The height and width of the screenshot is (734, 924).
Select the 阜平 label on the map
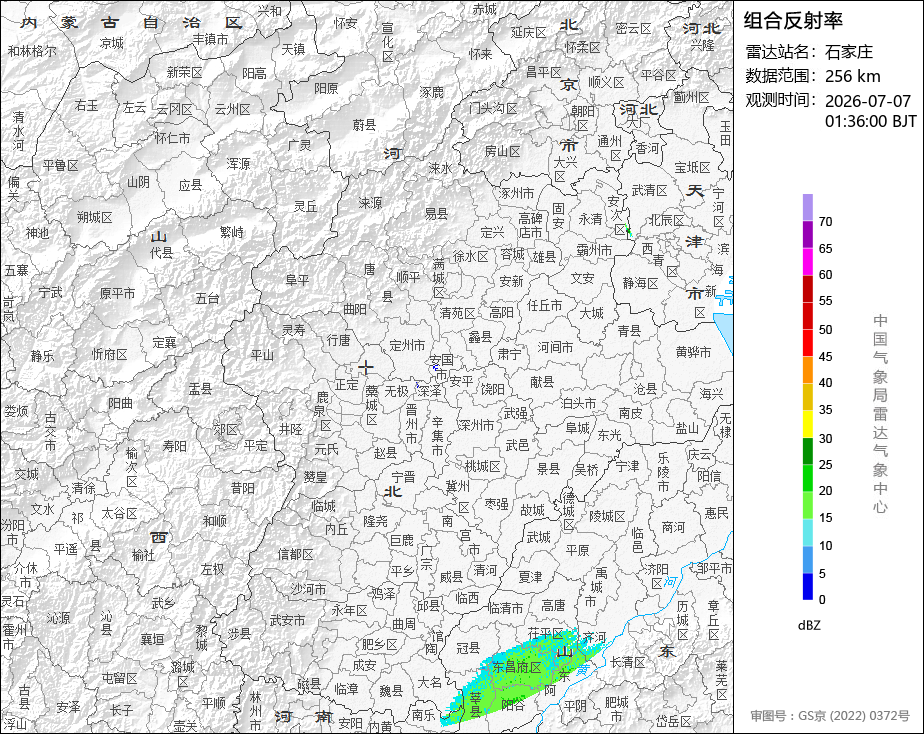click(x=297, y=280)
